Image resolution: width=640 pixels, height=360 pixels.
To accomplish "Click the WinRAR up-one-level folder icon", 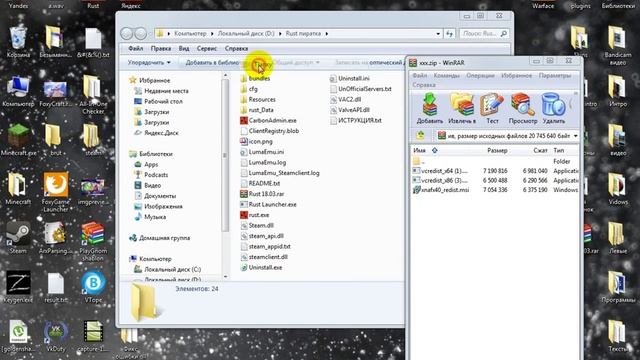I will [420, 136].
